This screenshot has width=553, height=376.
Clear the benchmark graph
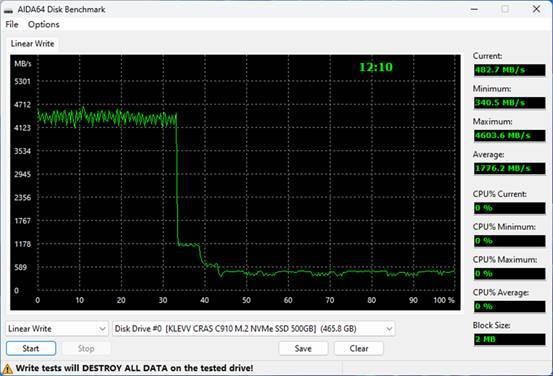pos(359,348)
